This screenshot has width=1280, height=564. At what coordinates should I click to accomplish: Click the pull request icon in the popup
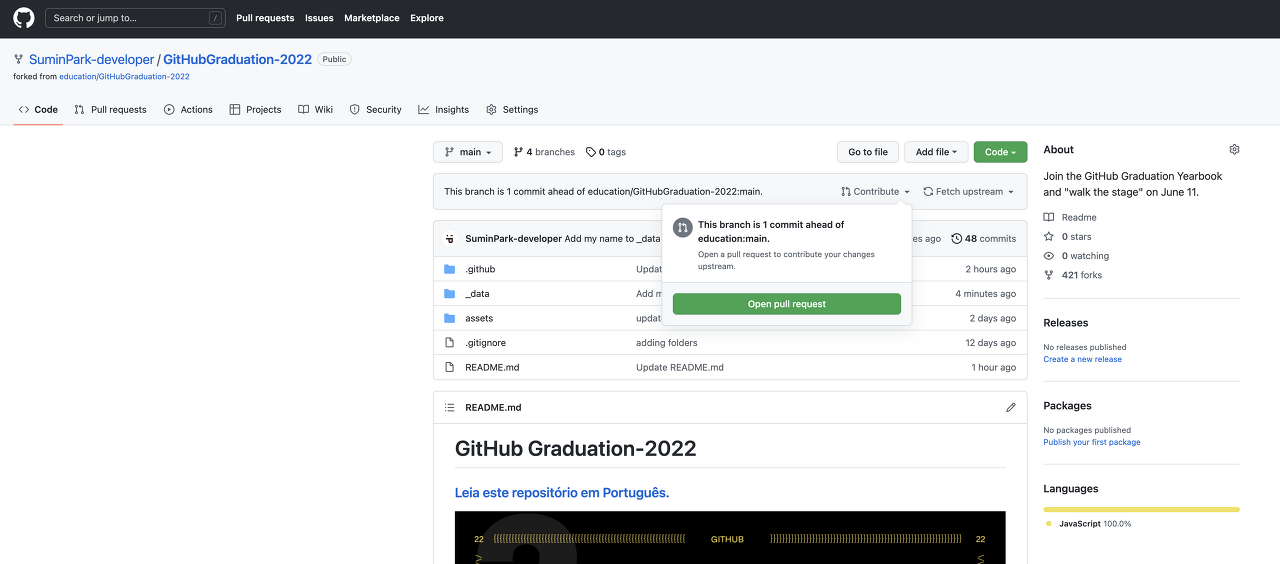tap(682, 228)
